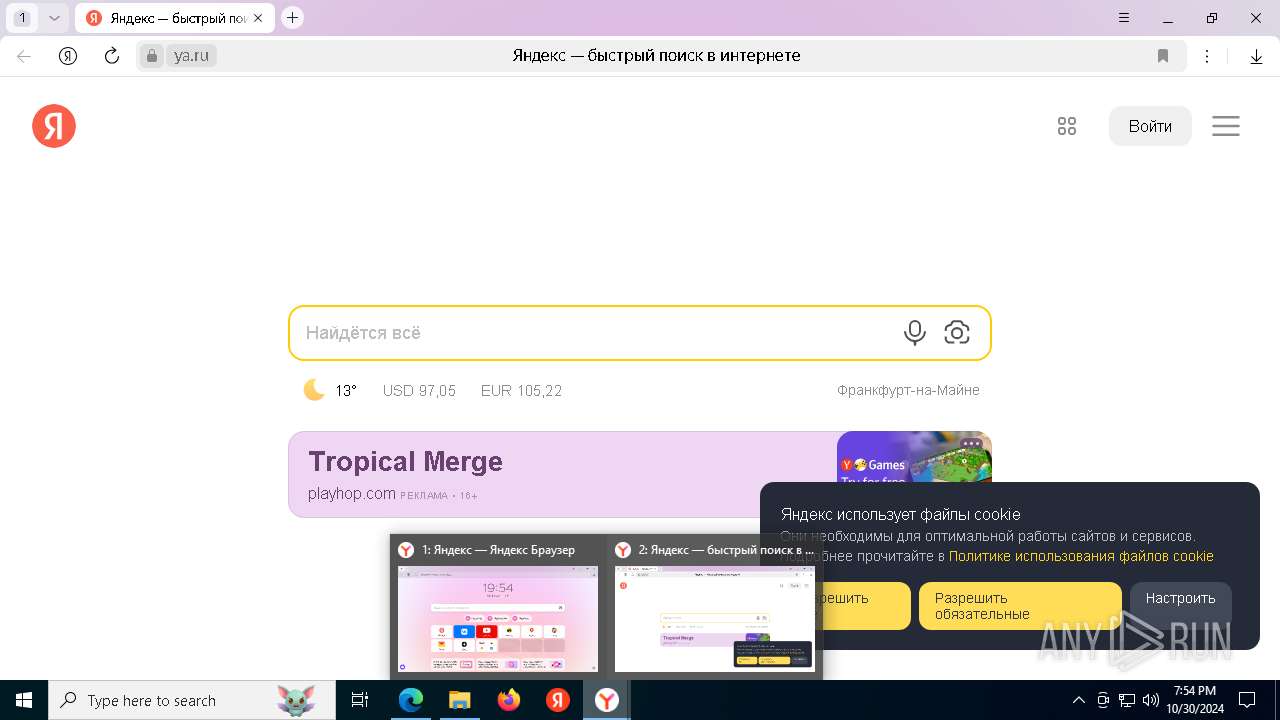Click the Войти login button
1280x720 pixels.
1150,126
